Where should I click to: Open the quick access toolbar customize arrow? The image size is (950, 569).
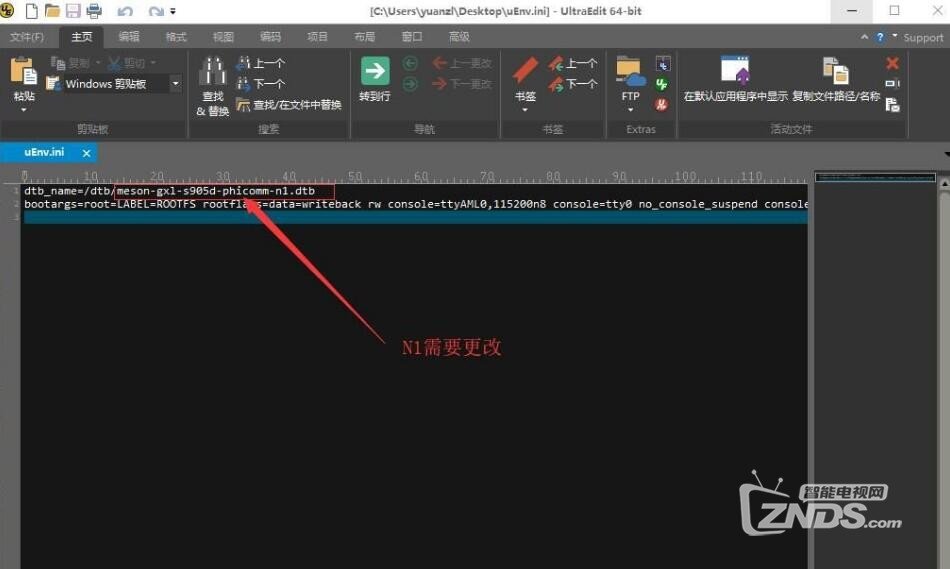[x=173, y=11]
